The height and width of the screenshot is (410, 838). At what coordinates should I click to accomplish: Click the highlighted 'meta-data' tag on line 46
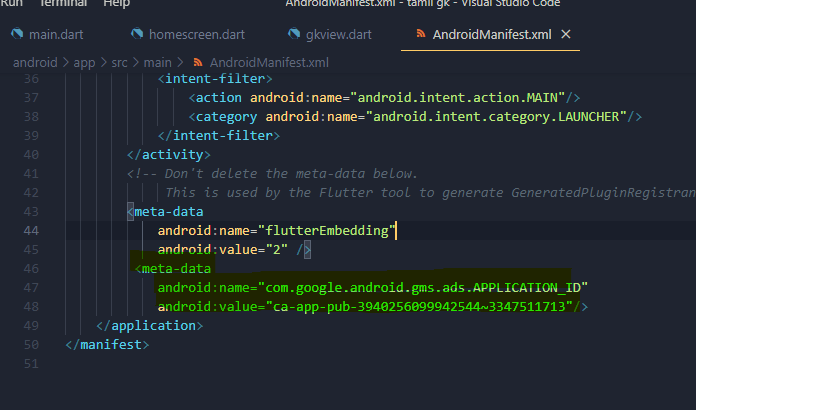tap(176, 268)
